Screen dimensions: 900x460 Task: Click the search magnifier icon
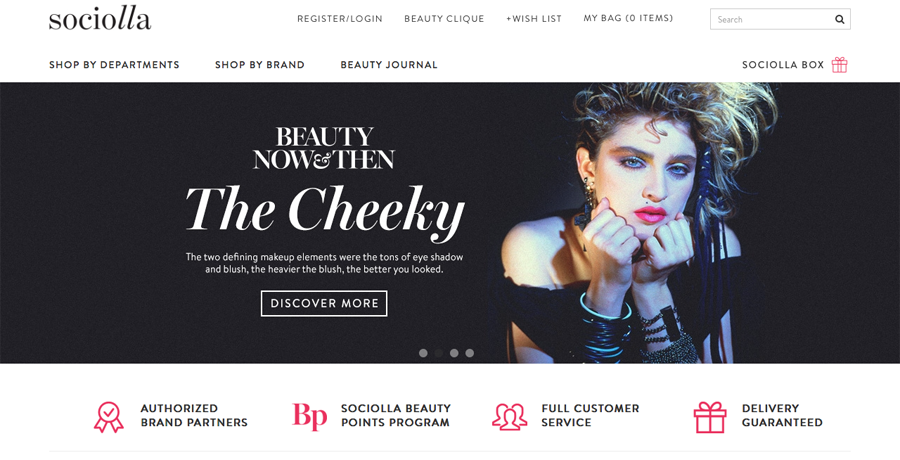tap(840, 20)
